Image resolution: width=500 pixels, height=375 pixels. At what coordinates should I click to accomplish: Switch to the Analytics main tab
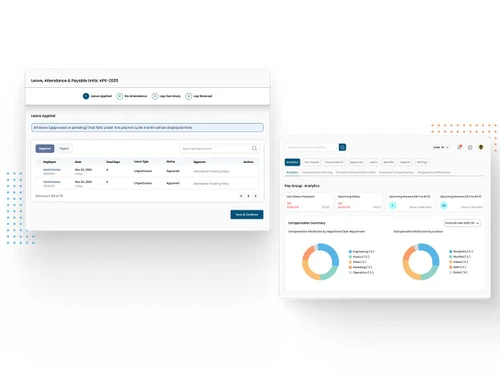click(292, 162)
